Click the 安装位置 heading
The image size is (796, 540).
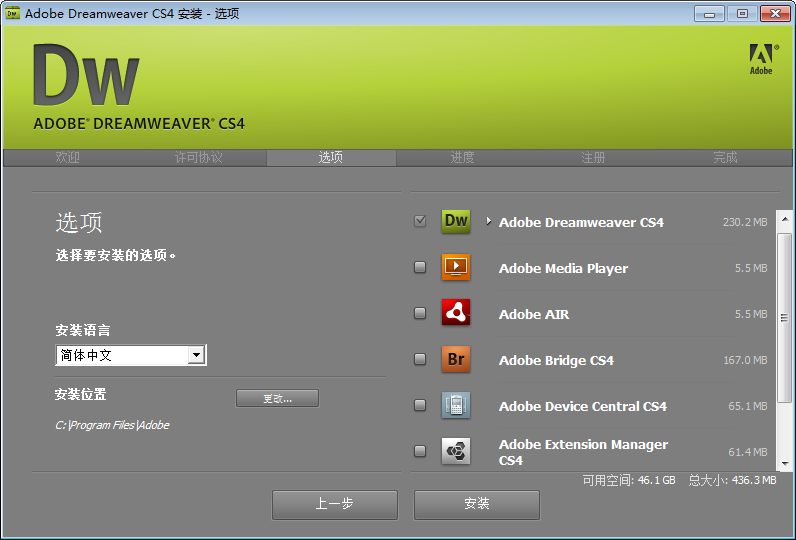point(81,394)
